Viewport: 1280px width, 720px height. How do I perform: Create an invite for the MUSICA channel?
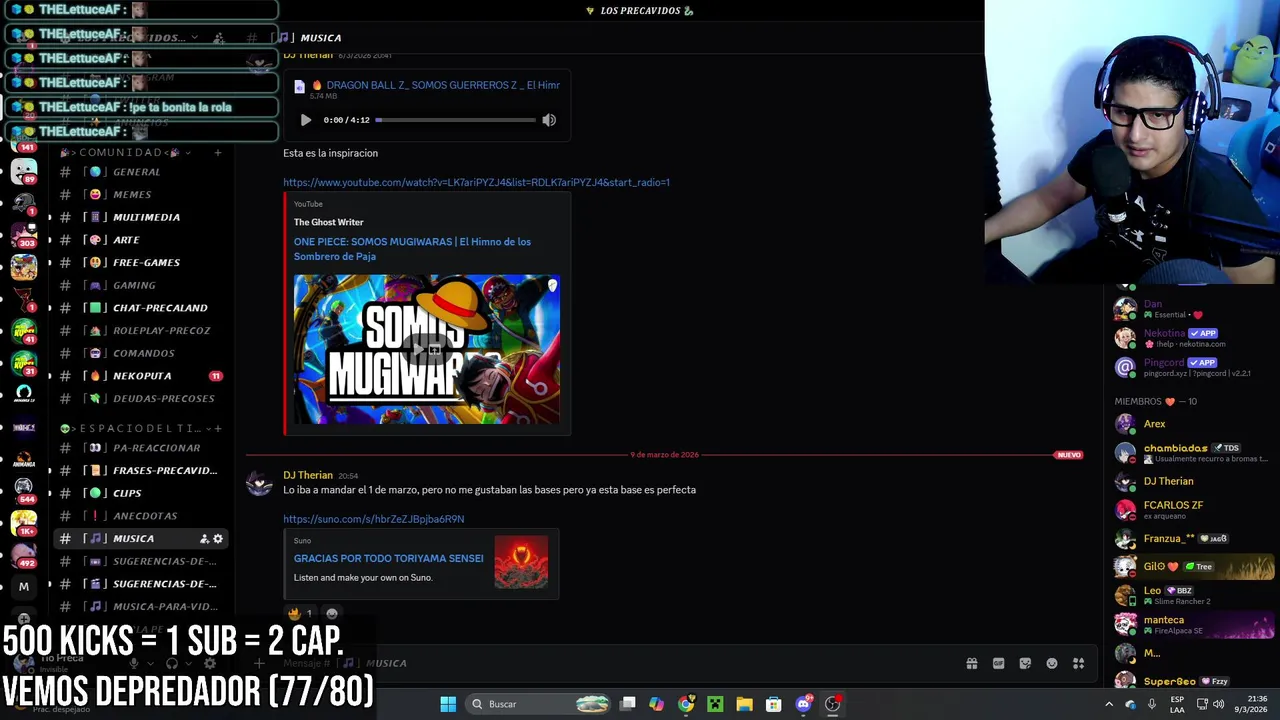coord(204,539)
